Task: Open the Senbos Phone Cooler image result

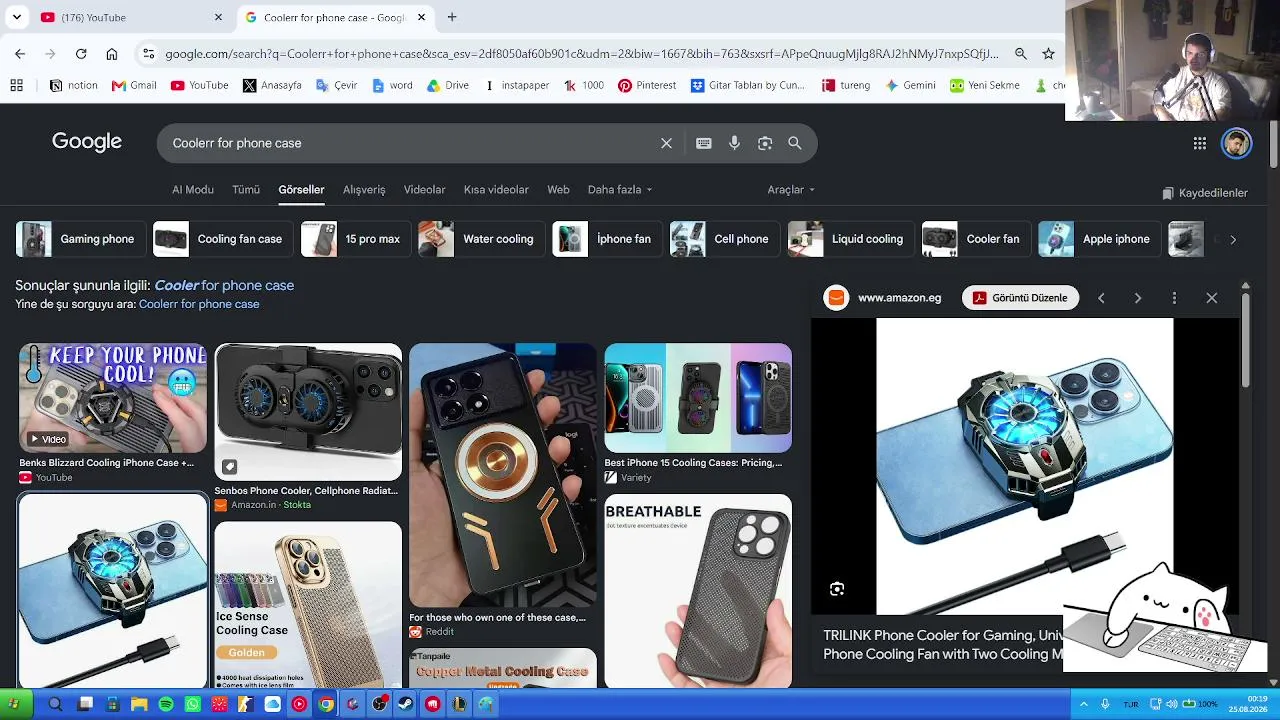Action: 308,413
